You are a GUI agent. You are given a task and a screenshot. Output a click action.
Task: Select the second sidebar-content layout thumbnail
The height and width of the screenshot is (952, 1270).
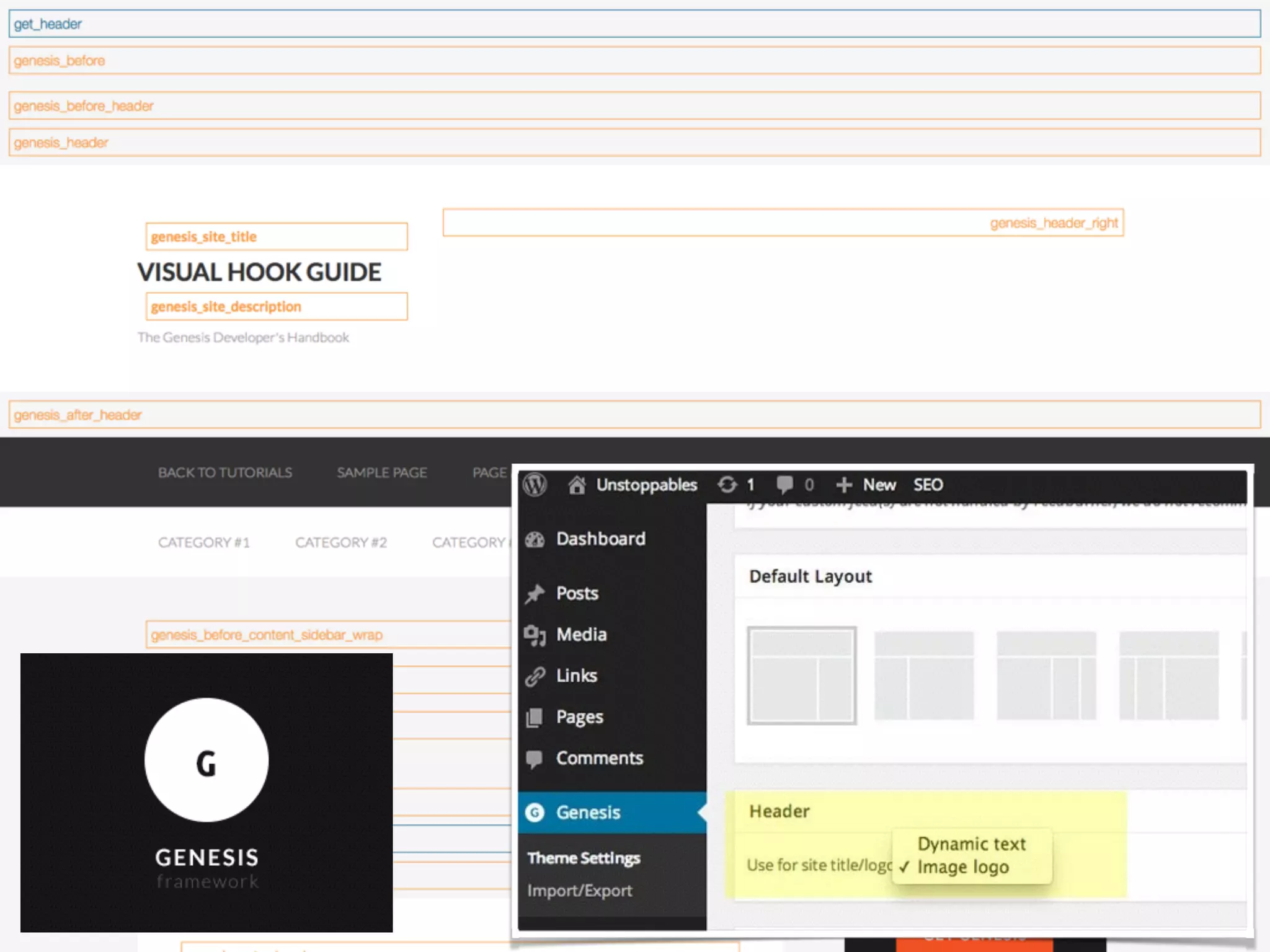(x=924, y=676)
